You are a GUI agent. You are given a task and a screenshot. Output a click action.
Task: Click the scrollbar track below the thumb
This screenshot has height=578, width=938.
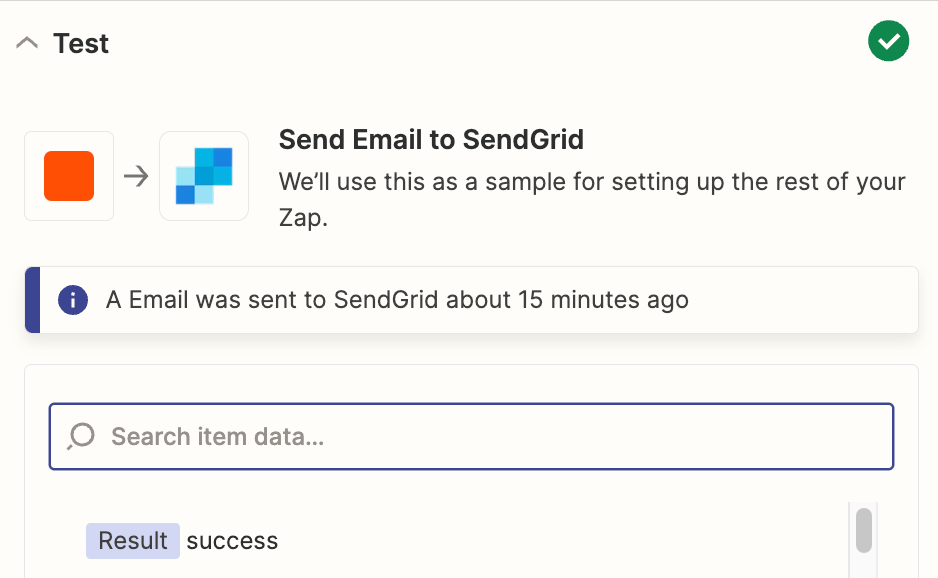point(864,566)
